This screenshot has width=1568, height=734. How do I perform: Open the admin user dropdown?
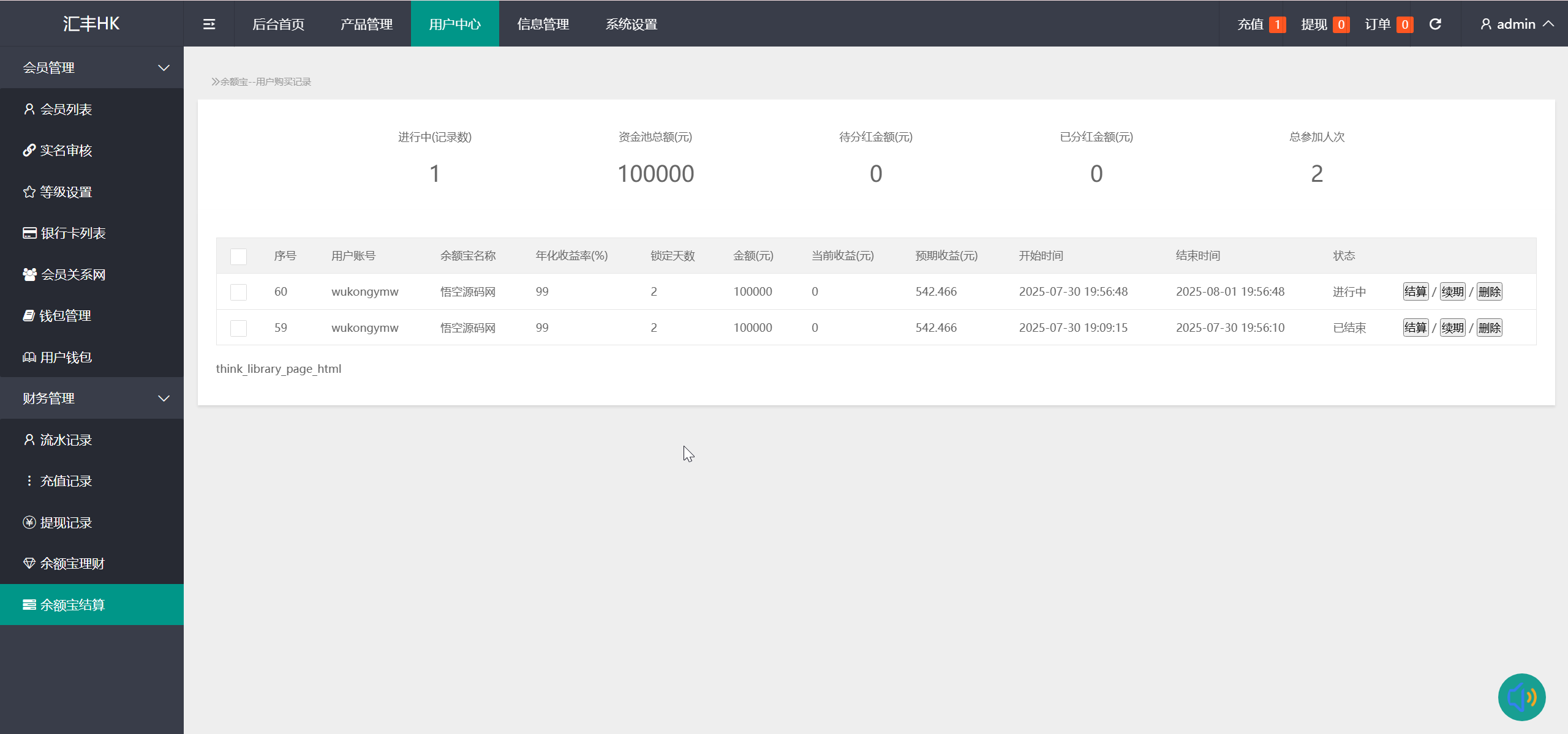click(x=1515, y=24)
